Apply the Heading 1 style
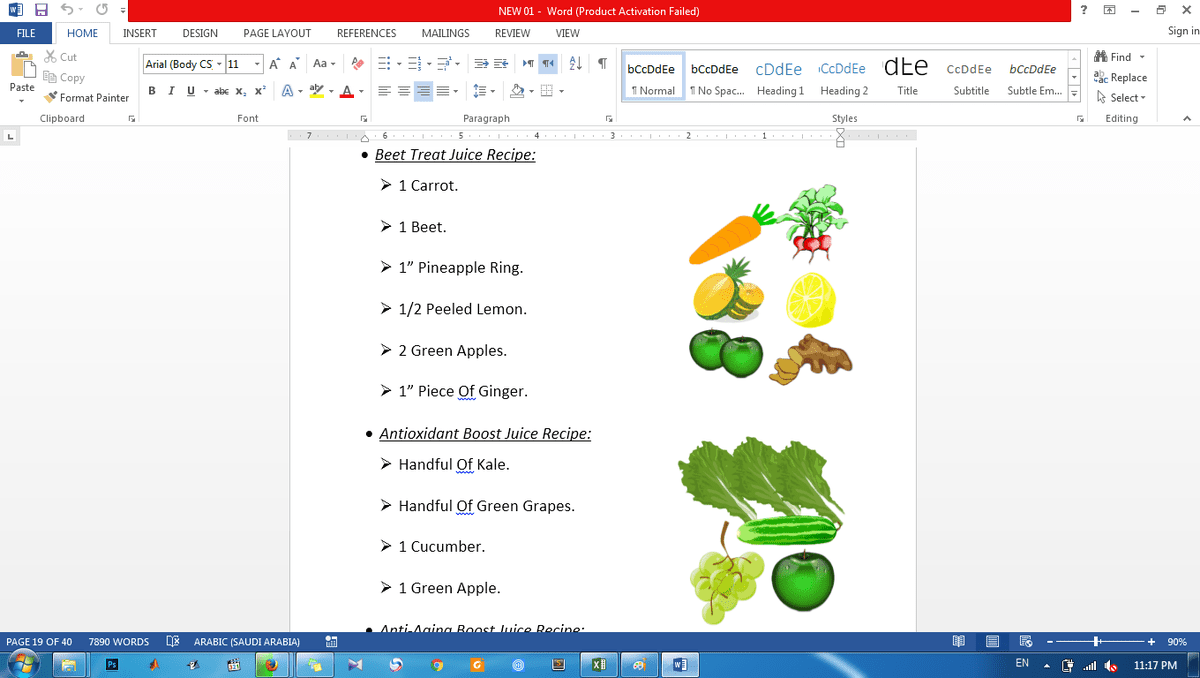 click(780, 78)
